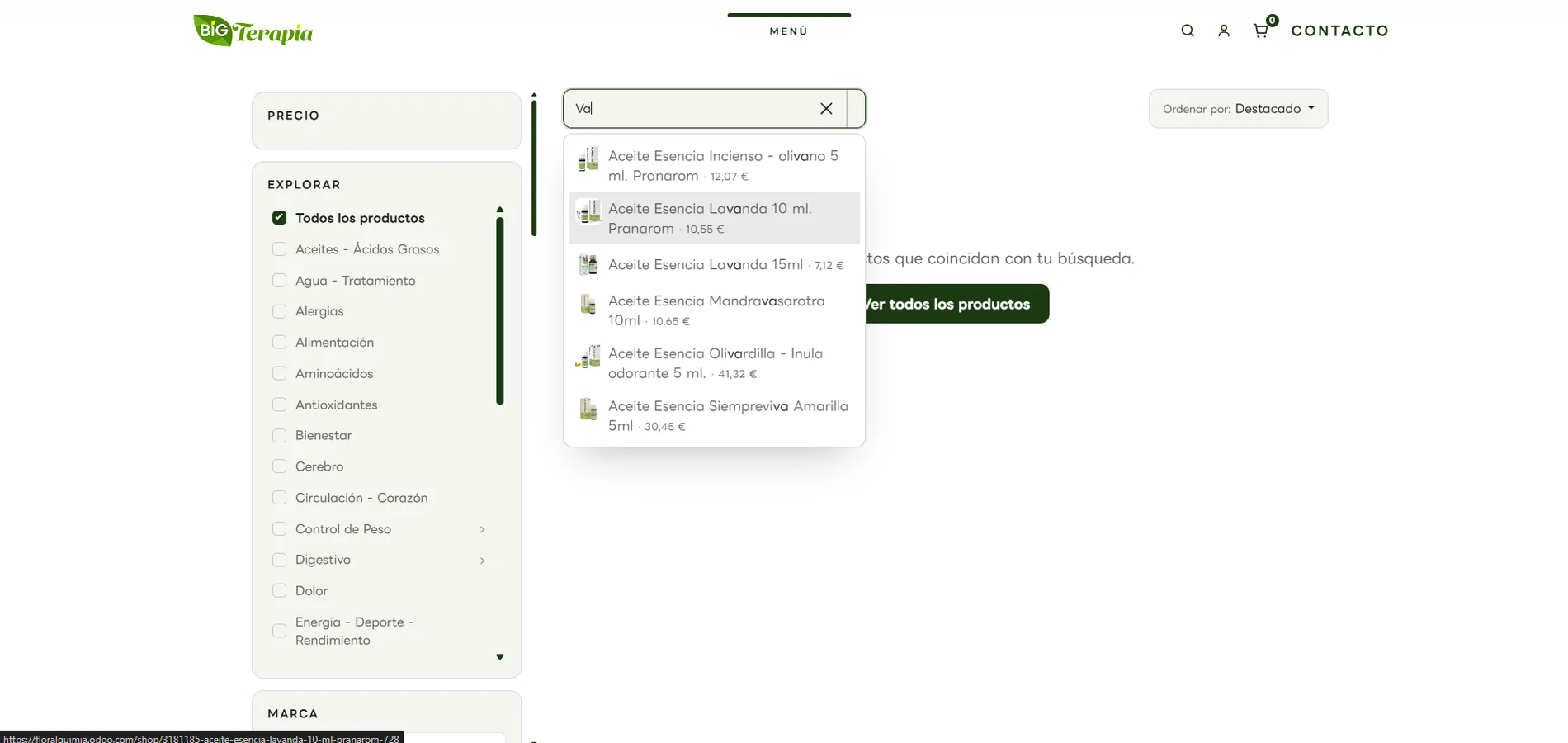This screenshot has width=1568, height=743.
Task: Click the PRECIO filter heading
Action: click(x=293, y=116)
